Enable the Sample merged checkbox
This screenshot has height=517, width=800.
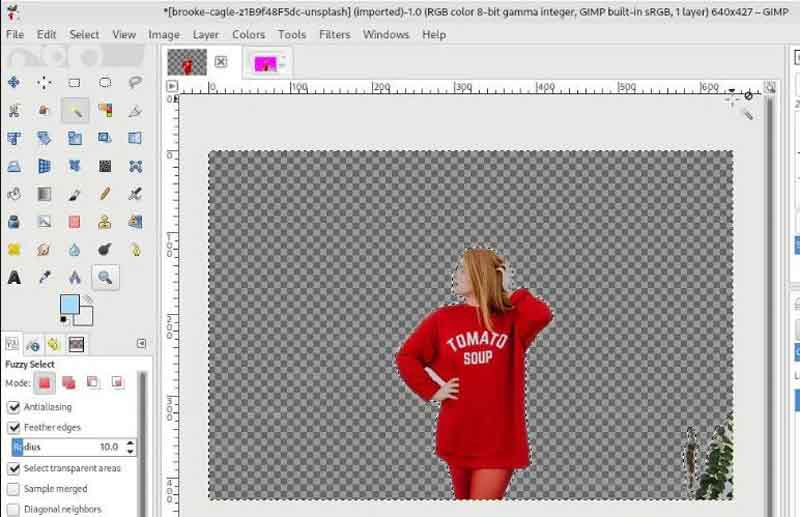coord(14,488)
